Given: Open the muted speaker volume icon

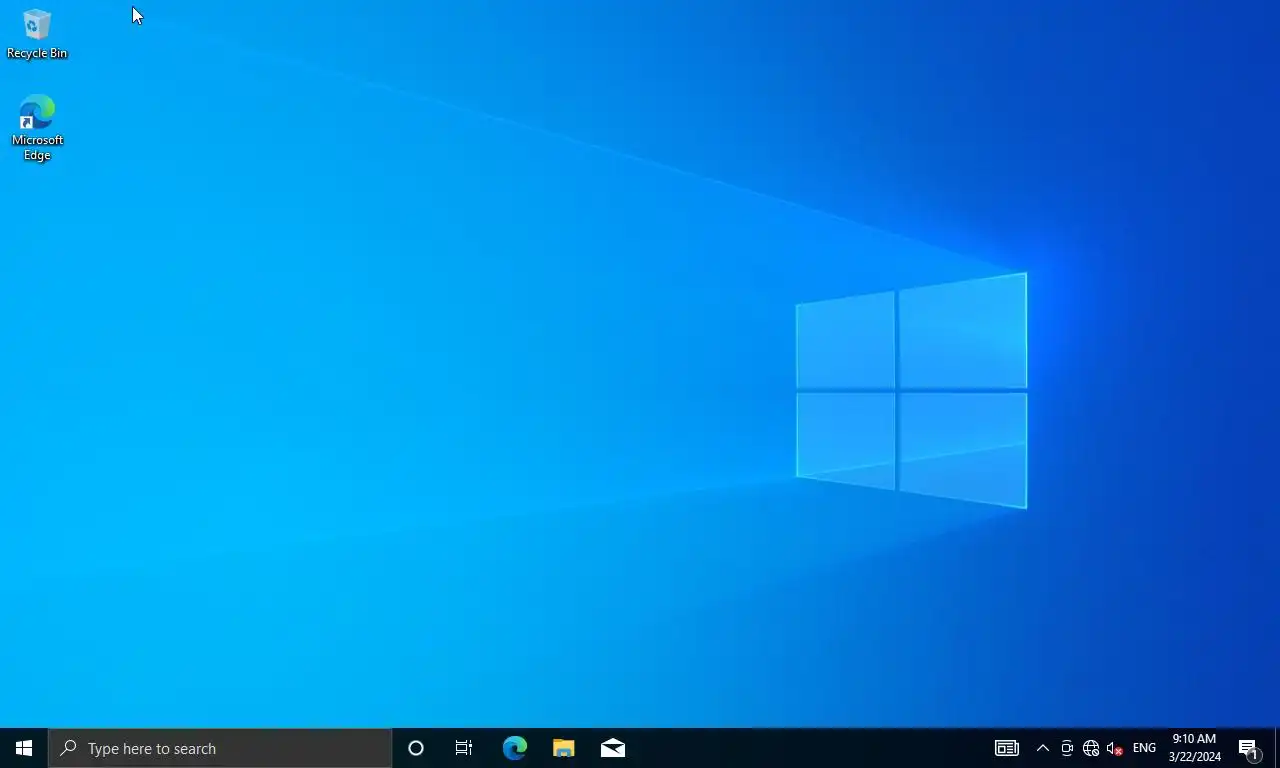Looking at the screenshot, I should point(1115,748).
